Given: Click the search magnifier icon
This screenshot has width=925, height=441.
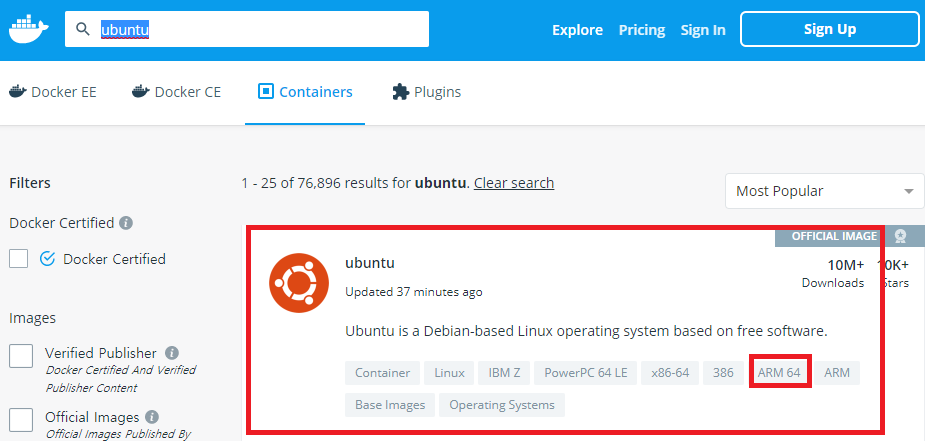Looking at the screenshot, I should click(83, 29).
